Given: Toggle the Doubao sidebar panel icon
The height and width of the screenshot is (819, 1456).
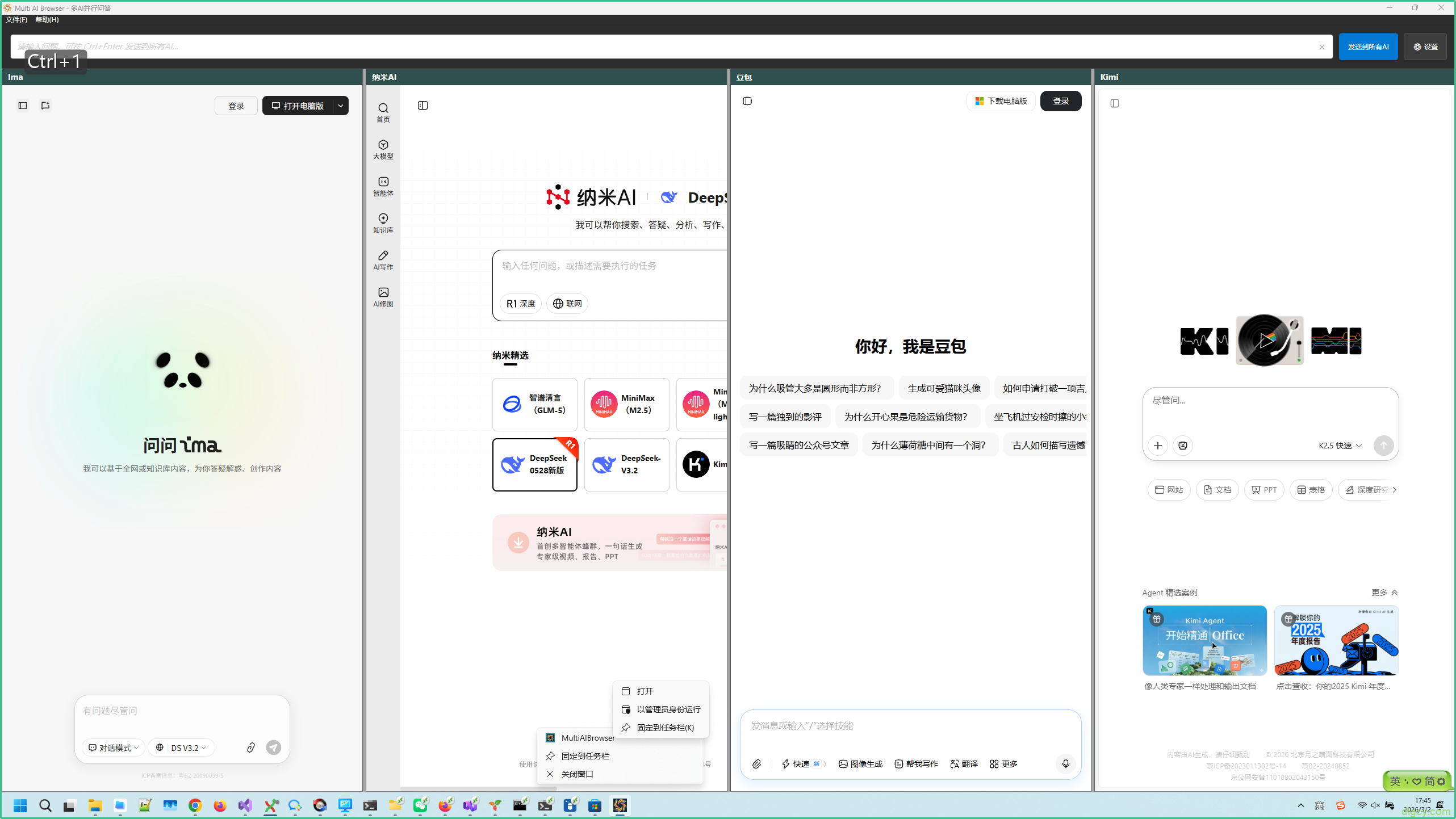Looking at the screenshot, I should coord(747,101).
